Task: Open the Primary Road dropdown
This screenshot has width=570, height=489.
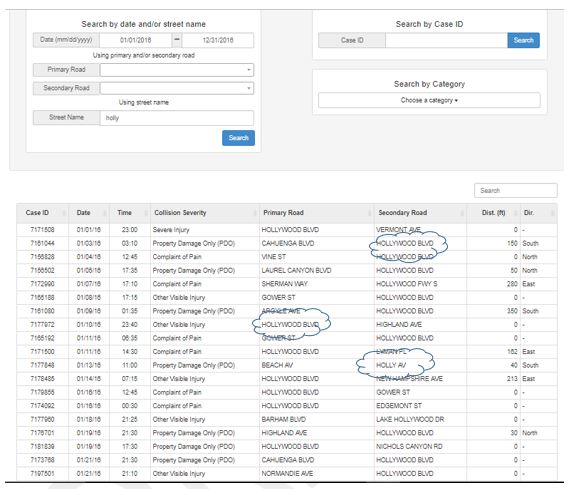Action: point(177,70)
